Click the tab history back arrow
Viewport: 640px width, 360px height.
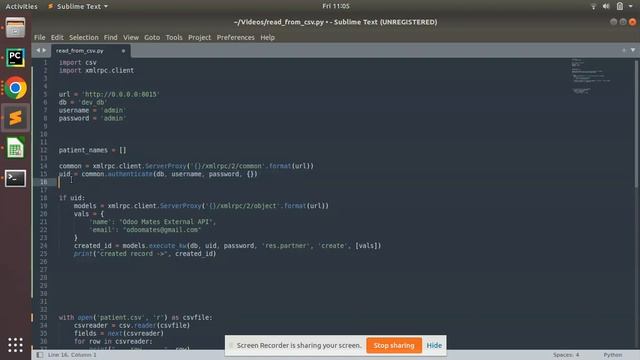pos(38,50)
